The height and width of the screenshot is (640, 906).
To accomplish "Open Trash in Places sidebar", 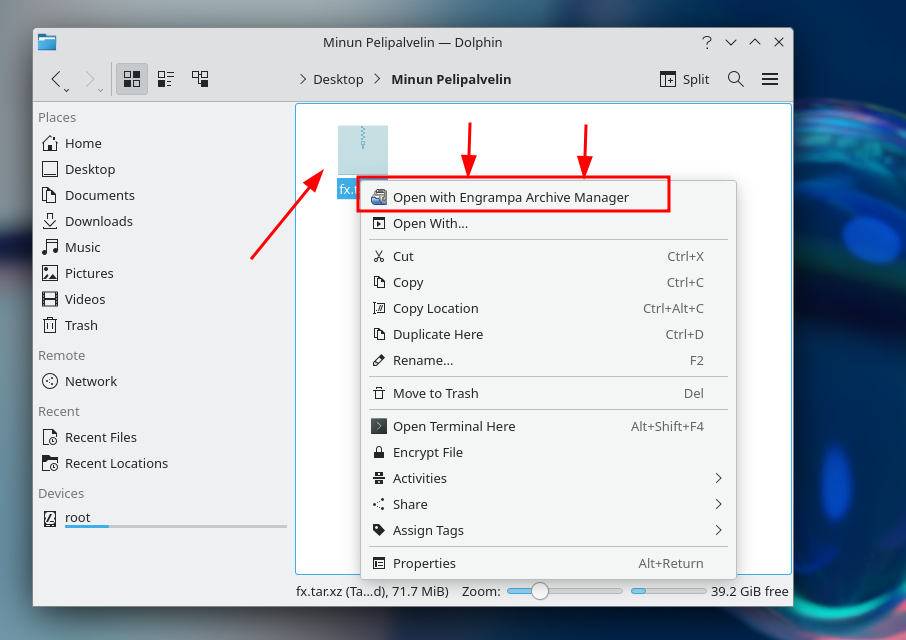I will pos(80,325).
